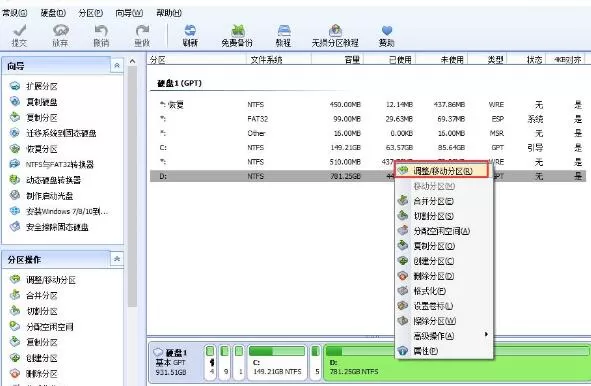This screenshot has height=386, width=591.
Task: Open the 教程 tutorial toolbar icon
Action: (283, 35)
